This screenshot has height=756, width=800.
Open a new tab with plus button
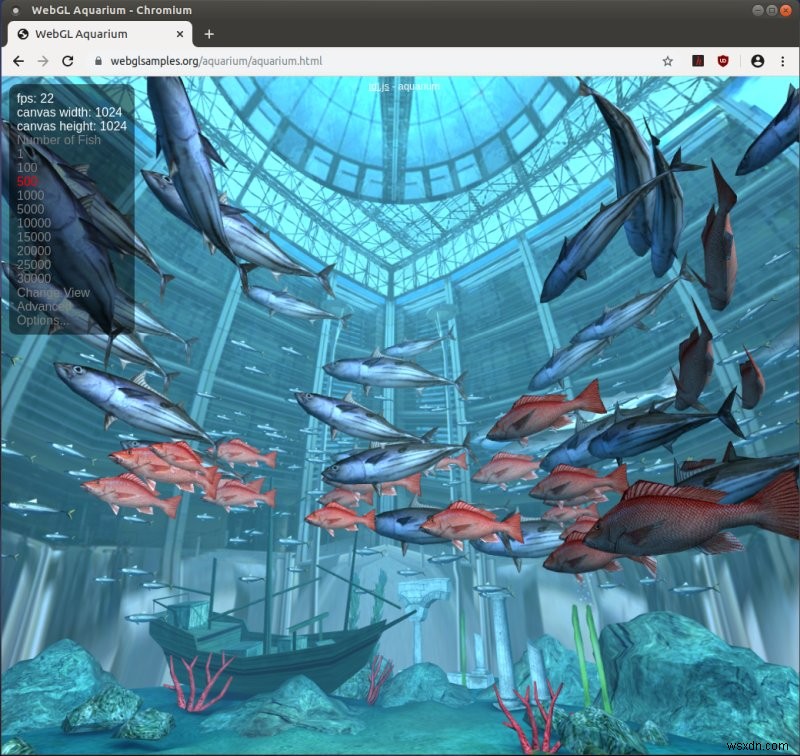click(x=209, y=33)
